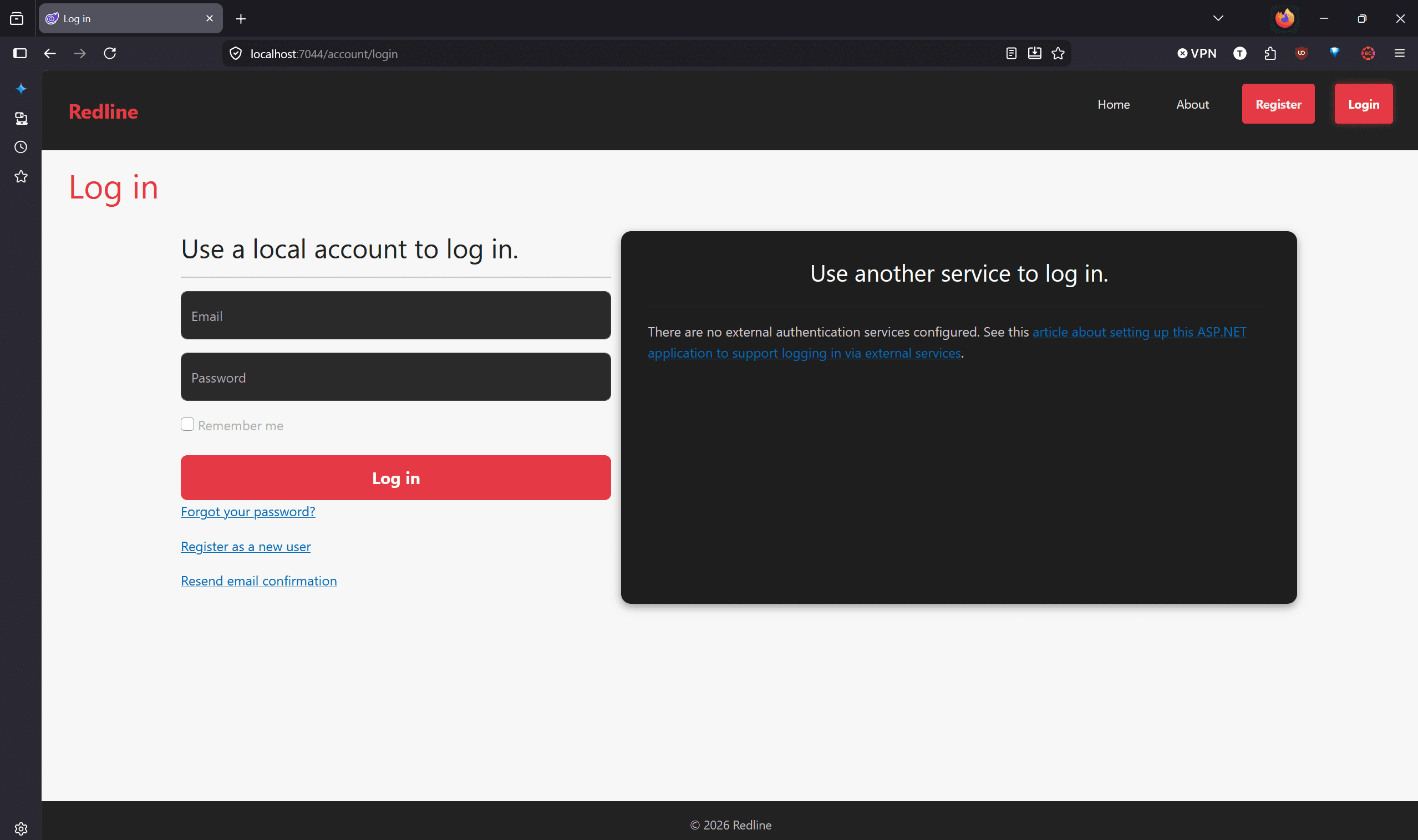
Task: Open Forgot your password link
Action: pyautogui.click(x=248, y=511)
